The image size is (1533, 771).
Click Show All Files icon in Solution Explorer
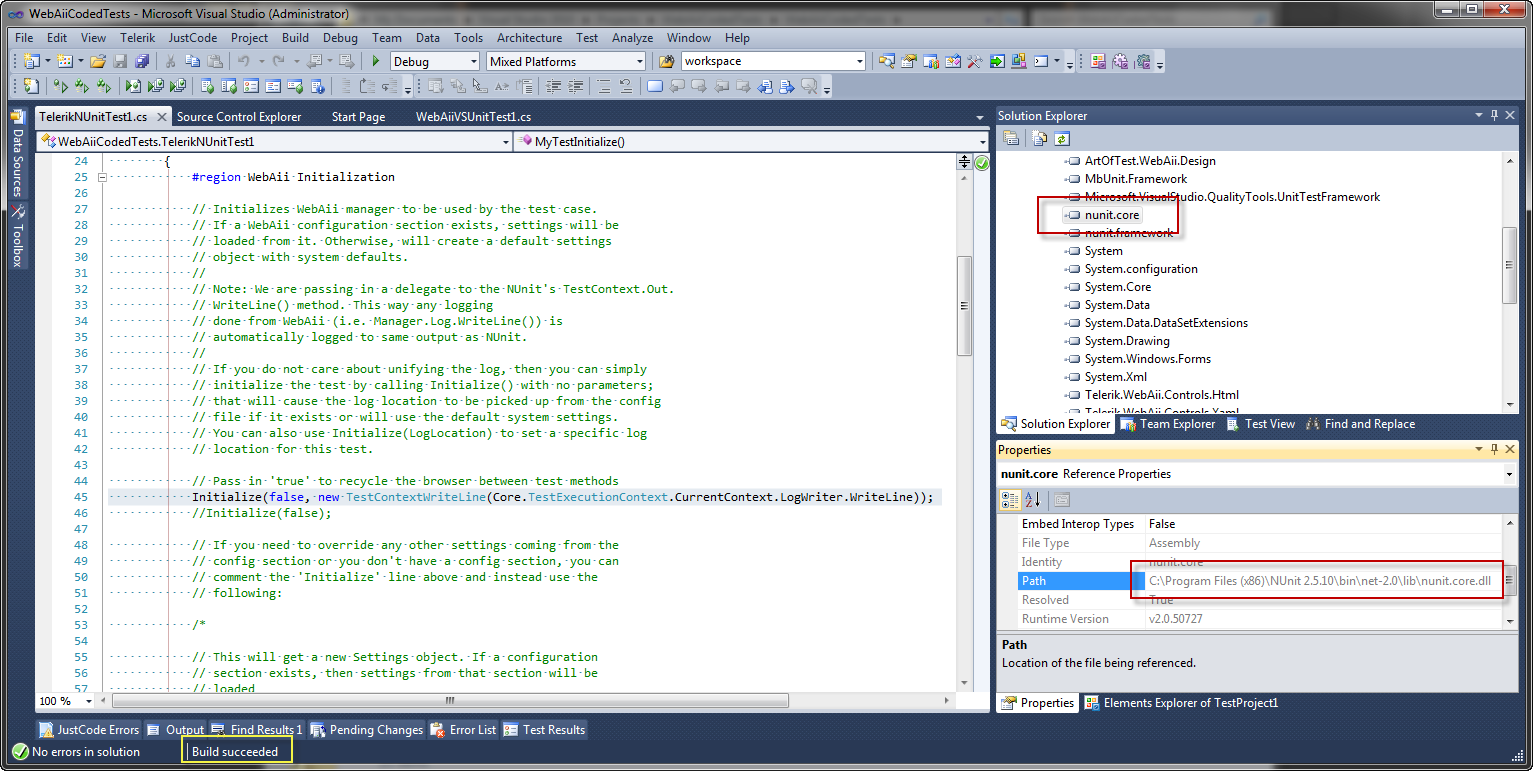coord(1040,139)
